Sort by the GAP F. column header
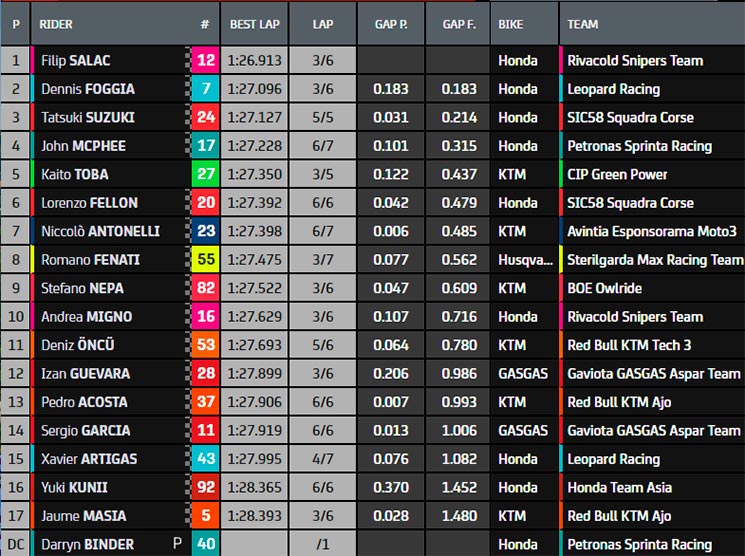The height and width of the screenshot is (556, 745). [x=458, y=24]
